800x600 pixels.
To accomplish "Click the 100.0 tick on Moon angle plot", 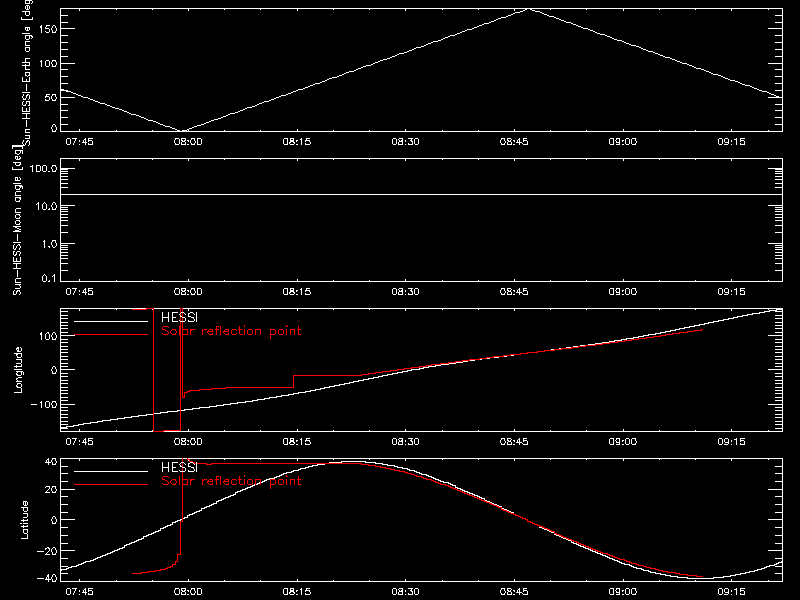I will point(43,169).
